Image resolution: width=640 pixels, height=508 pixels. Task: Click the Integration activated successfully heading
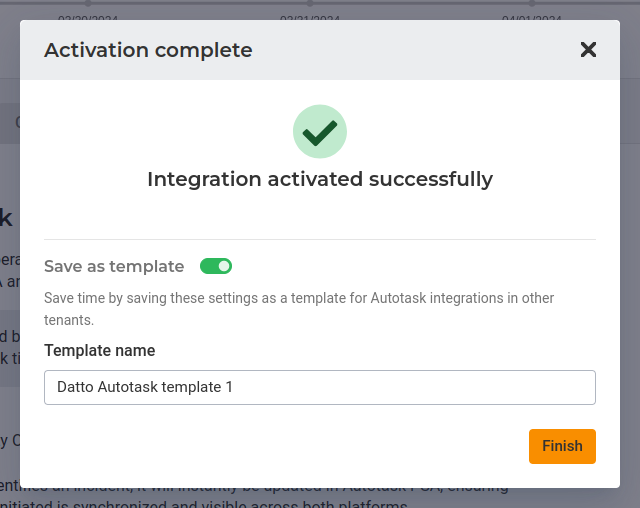(x=320, y=180)
